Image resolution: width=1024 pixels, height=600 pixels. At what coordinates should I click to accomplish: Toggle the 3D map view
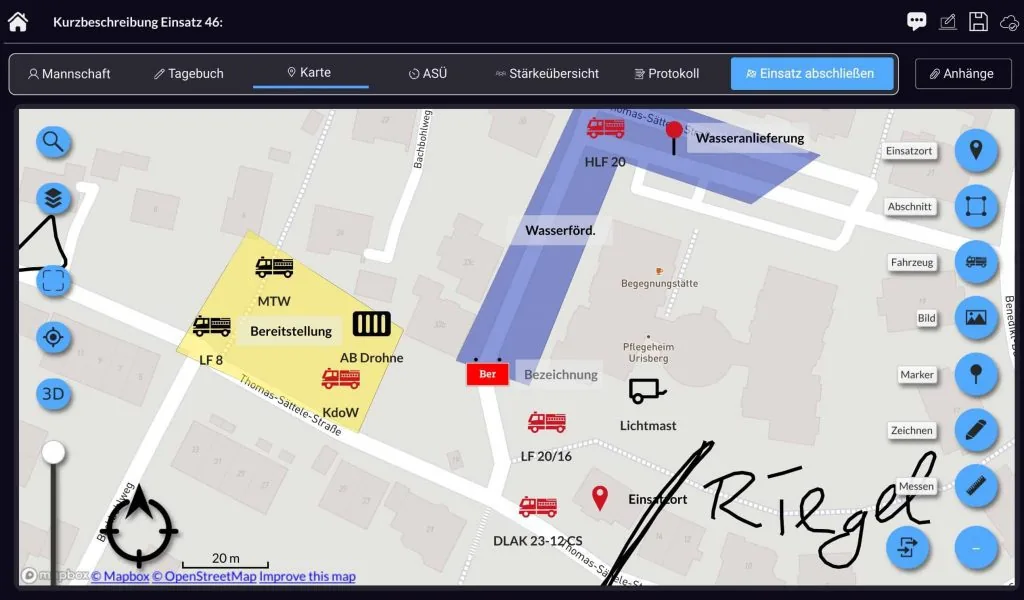coord(53,394)
